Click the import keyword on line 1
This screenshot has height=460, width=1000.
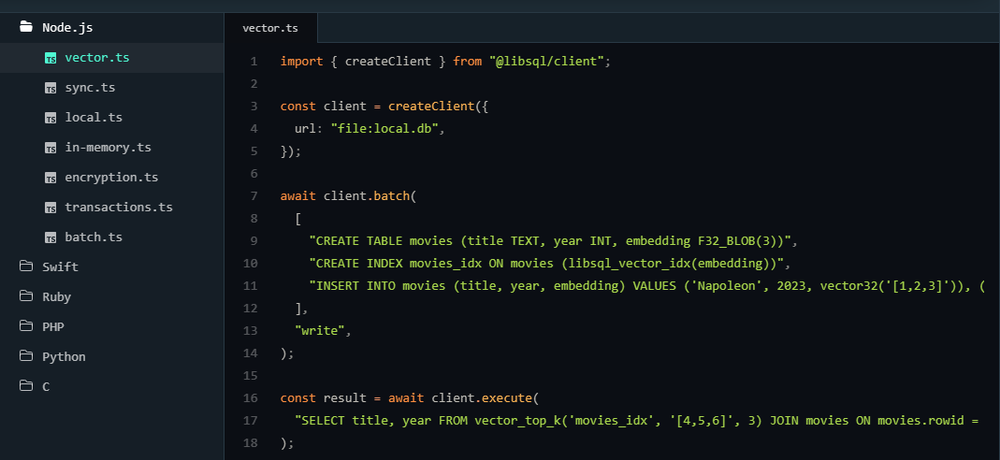302,61
